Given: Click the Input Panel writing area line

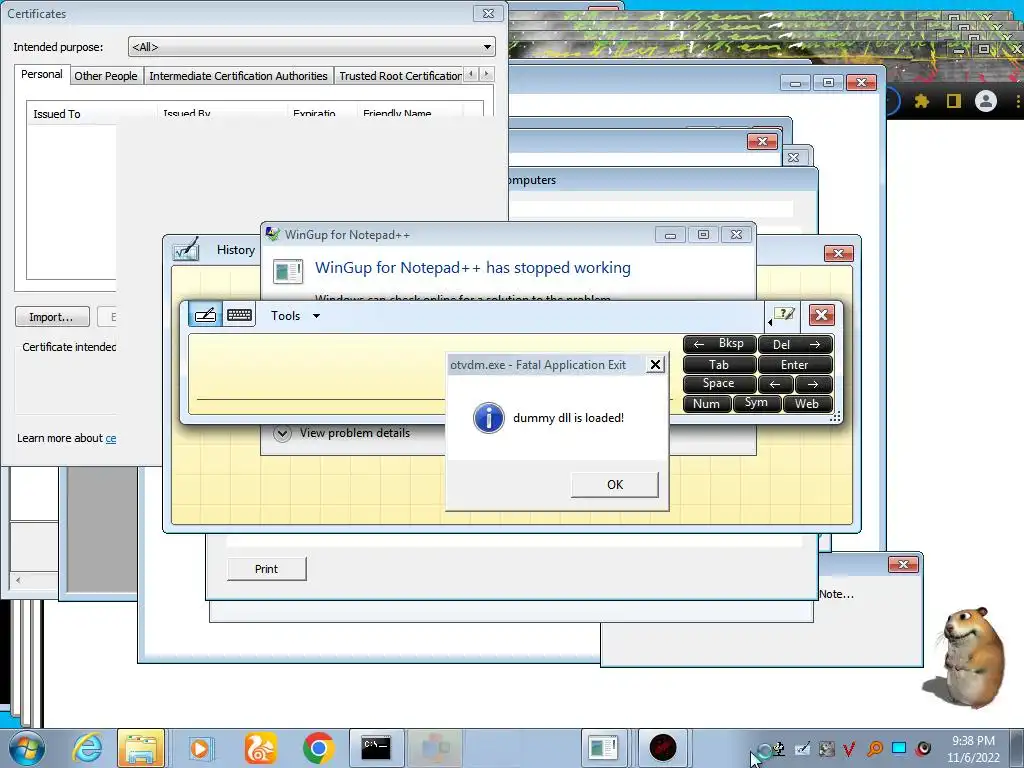Looking at the screenshot, I should (x=320, y=397).
